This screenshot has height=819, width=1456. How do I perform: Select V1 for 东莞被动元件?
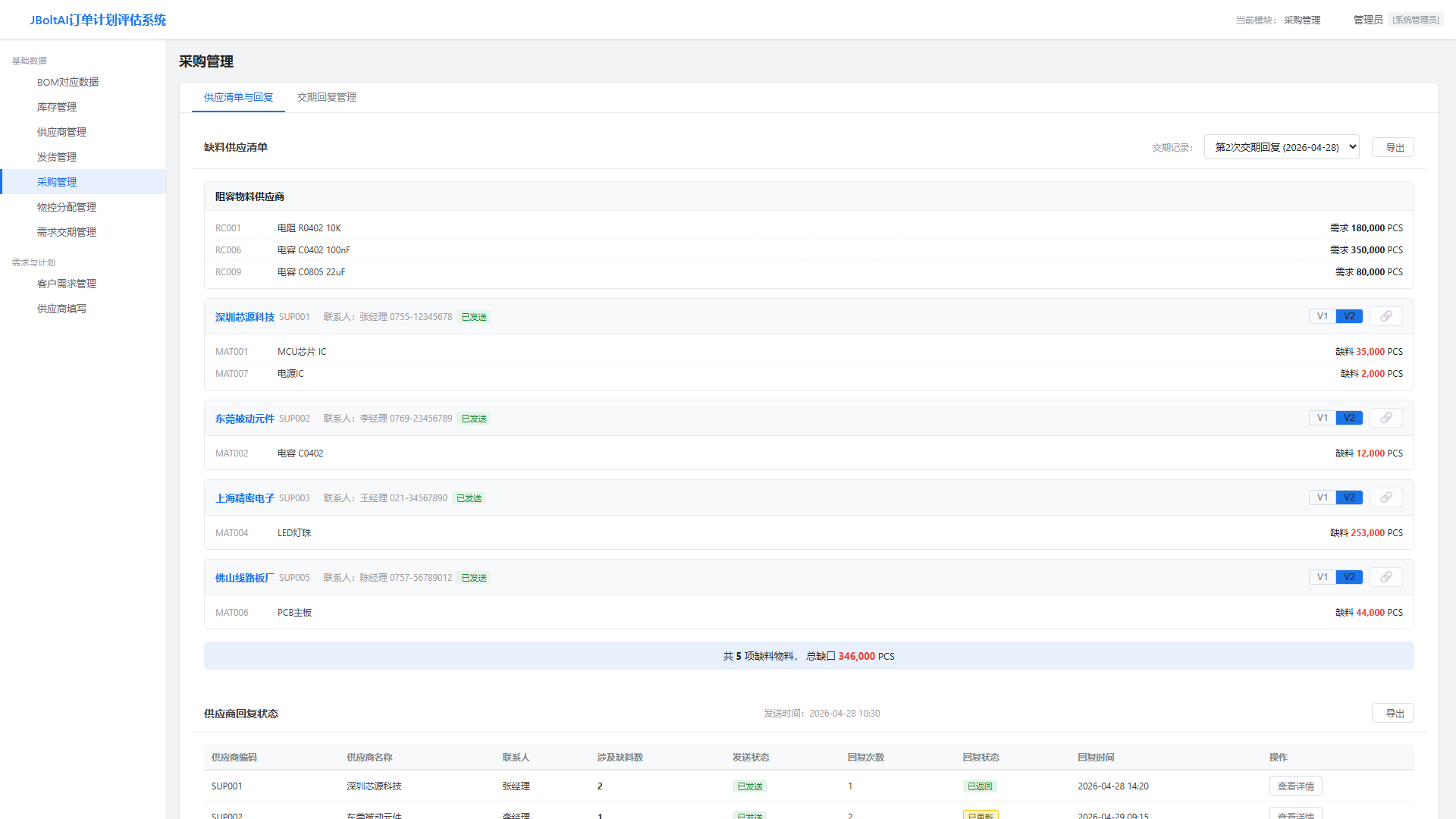(1322, 418)
